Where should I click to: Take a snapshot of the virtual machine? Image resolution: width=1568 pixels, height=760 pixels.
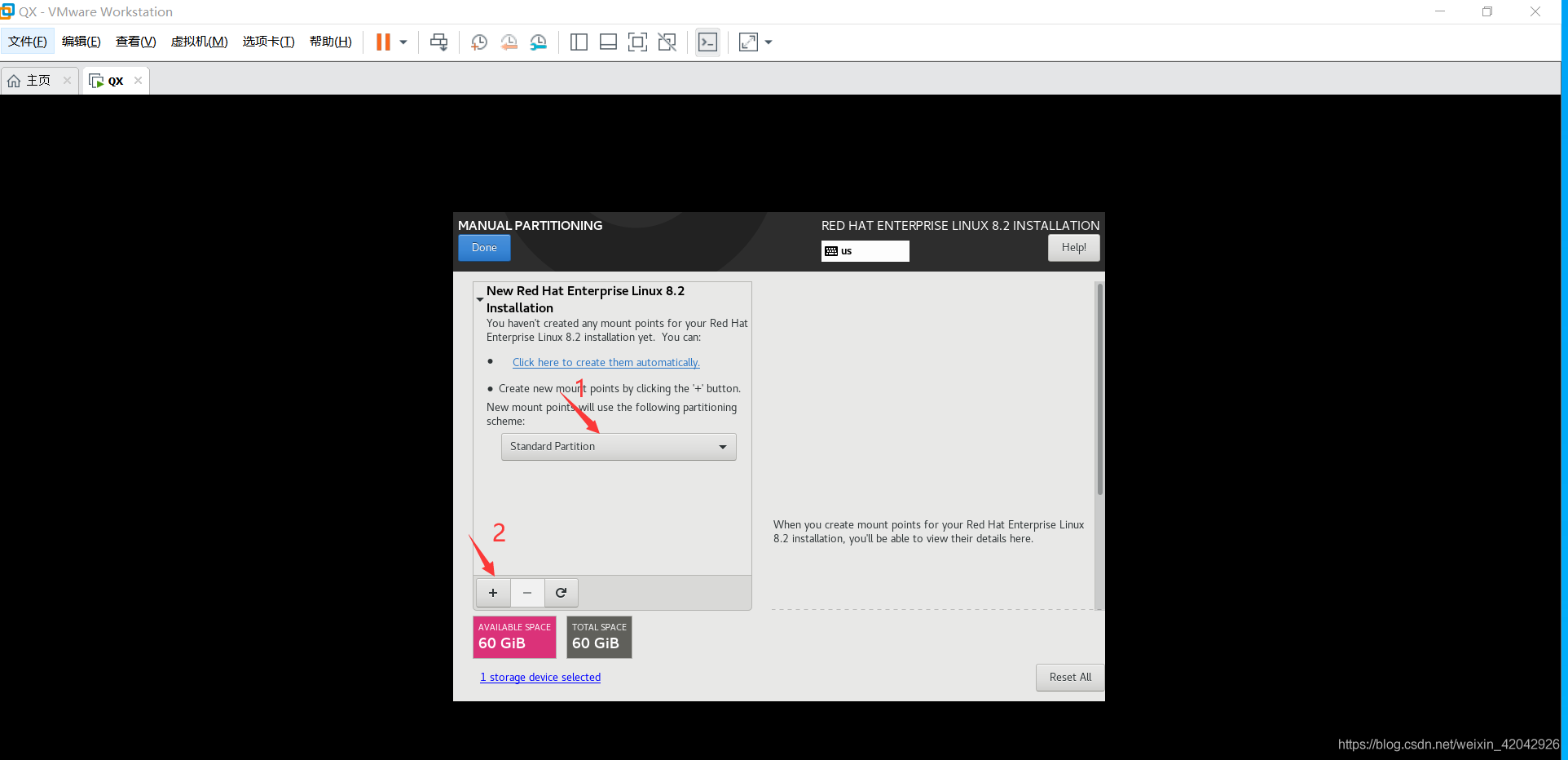click(479, 42)
